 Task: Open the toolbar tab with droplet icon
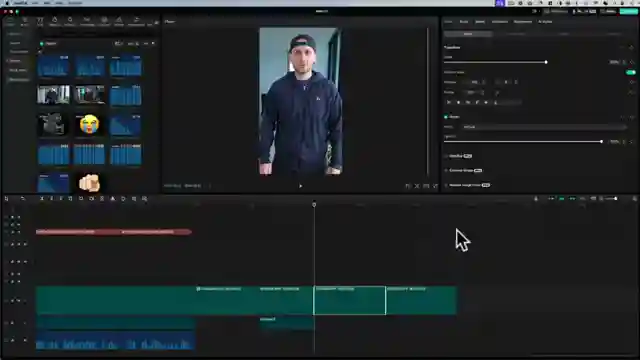pyautogui.click(x=54, y=21)
